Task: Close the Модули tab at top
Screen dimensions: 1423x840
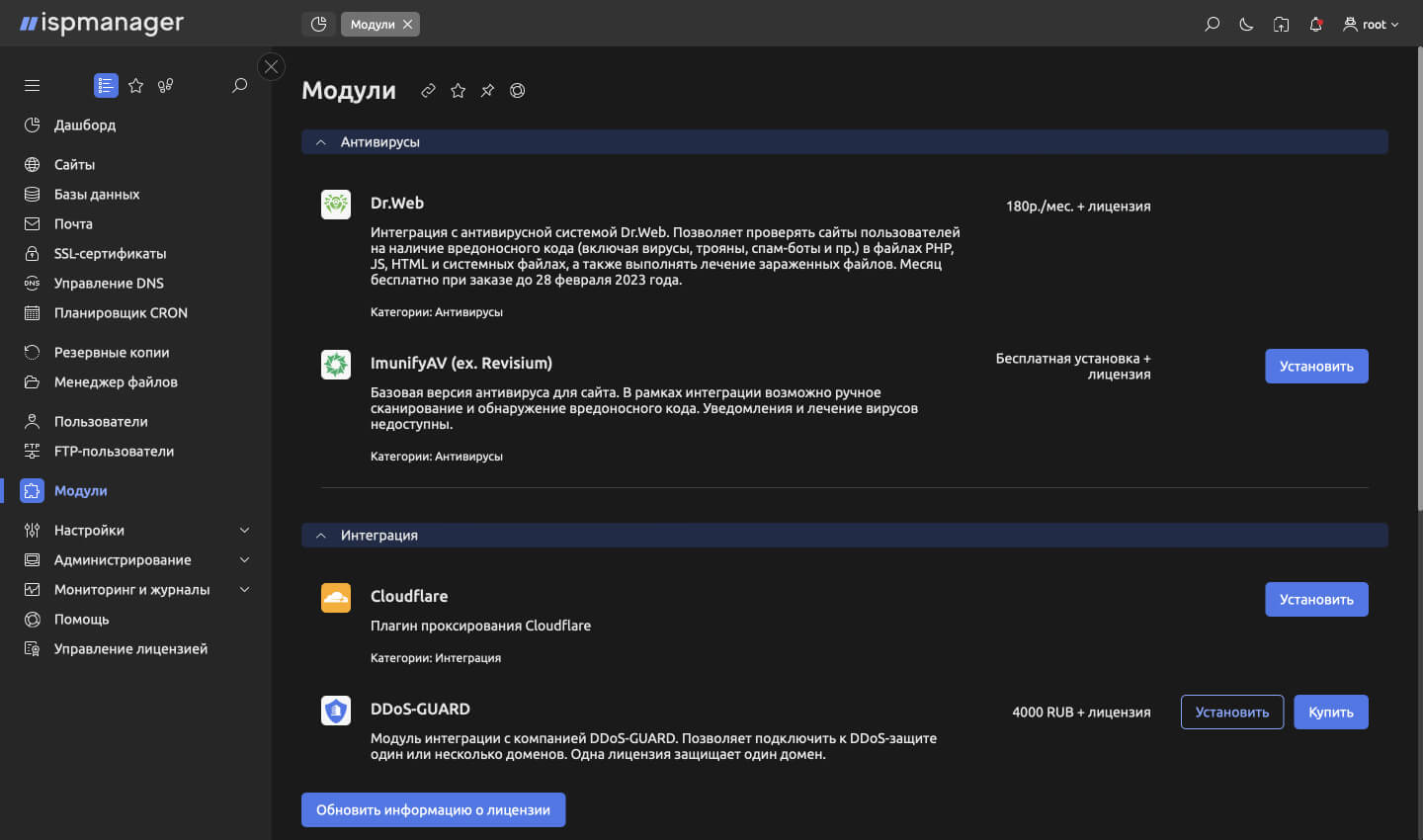Action: coord(406,24)
